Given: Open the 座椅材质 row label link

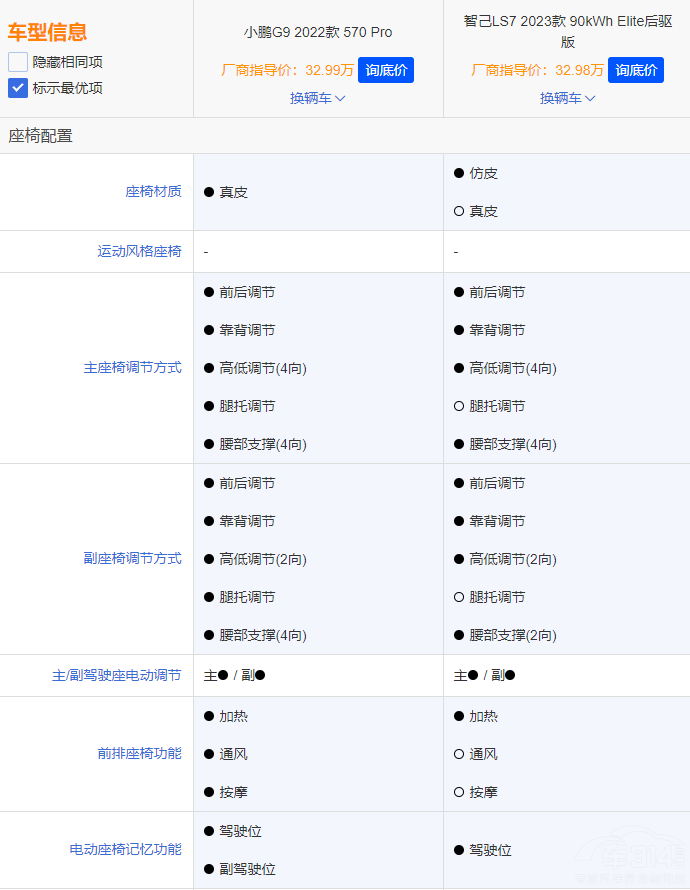Looking at the screenshot, I should click(x=153, y=191).
